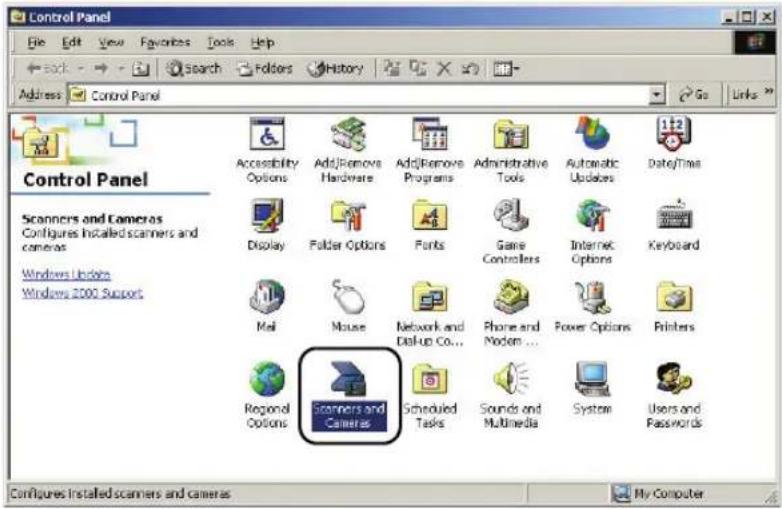The image size is (782, 509).
Task: Click My Computer in status bar
Action: pos(657,494)
